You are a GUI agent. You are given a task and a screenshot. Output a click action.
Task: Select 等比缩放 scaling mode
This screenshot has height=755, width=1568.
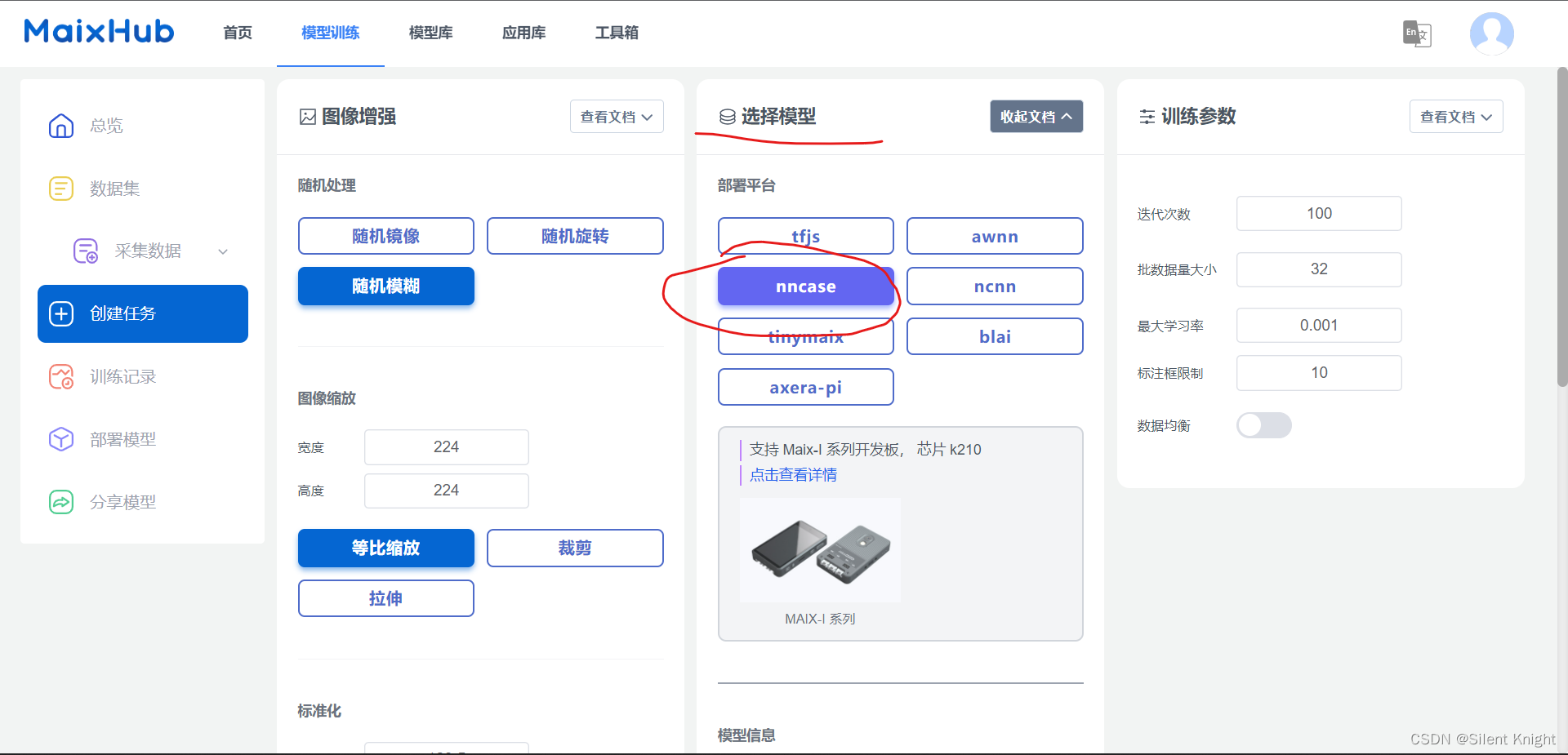click(386, 548)
